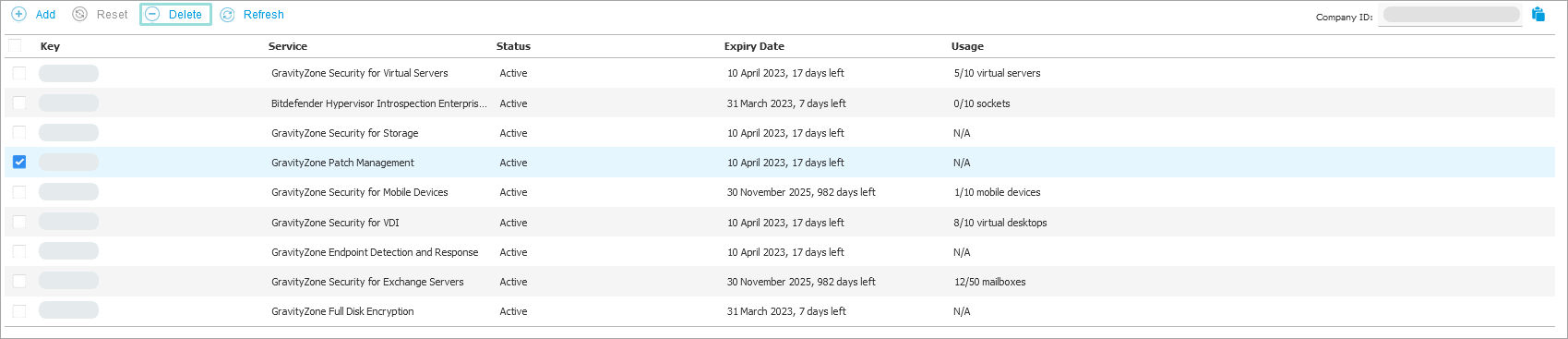Click '0/10 sockets' usage cell
Screen dimensions: 1568x339
(982, 103)
